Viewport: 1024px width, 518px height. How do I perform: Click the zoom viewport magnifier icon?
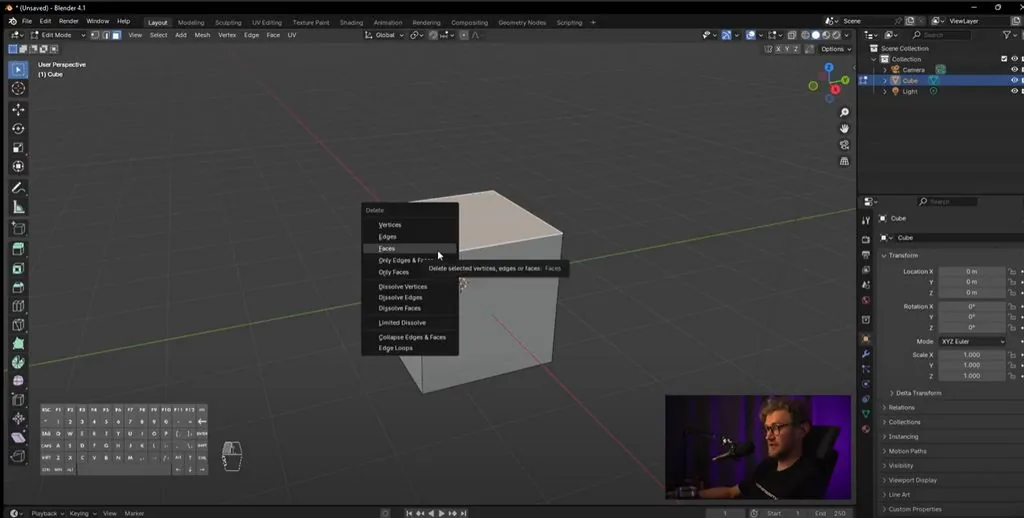844,113
